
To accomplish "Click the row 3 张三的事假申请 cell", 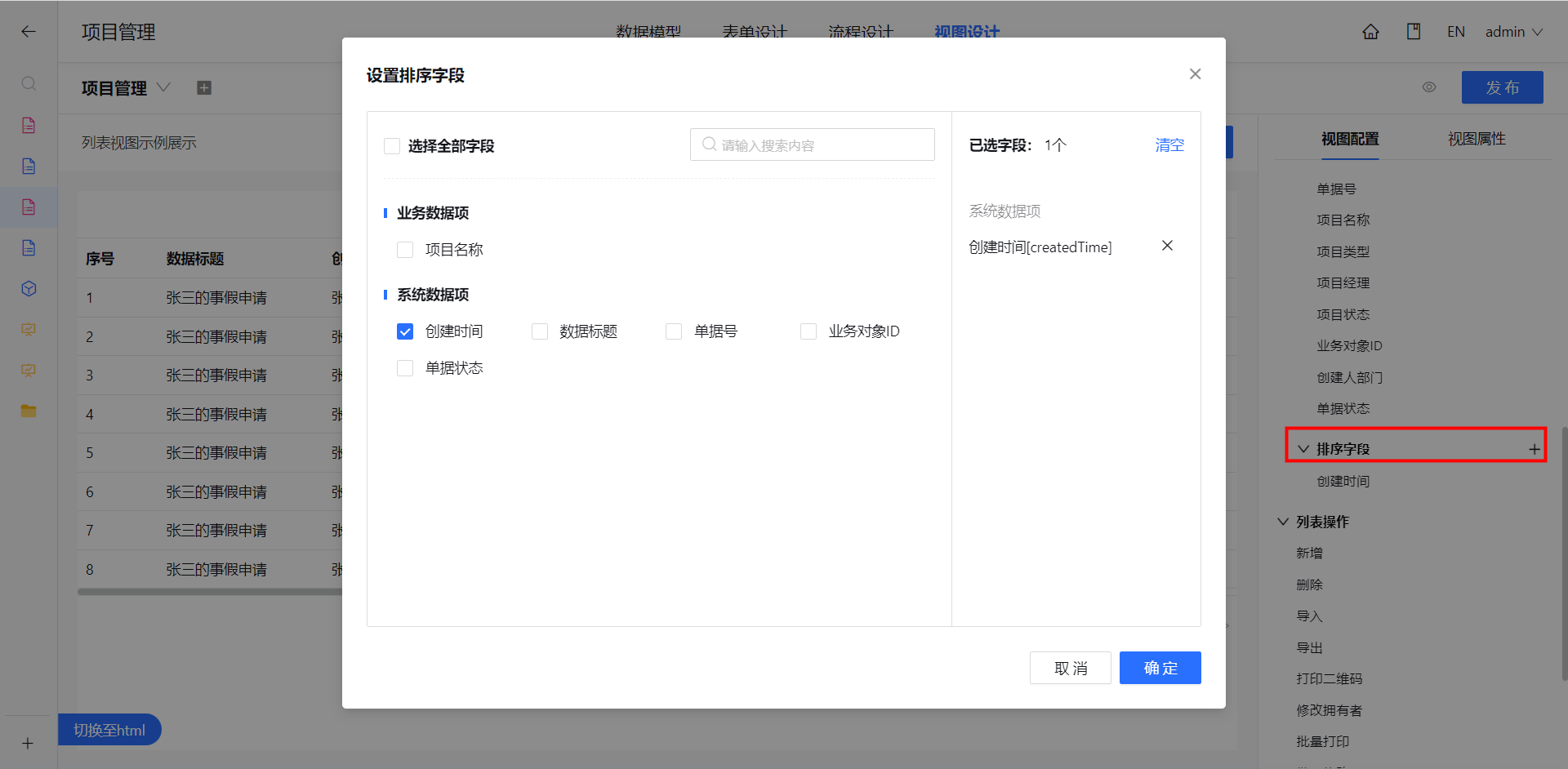I will click(216, 376).
